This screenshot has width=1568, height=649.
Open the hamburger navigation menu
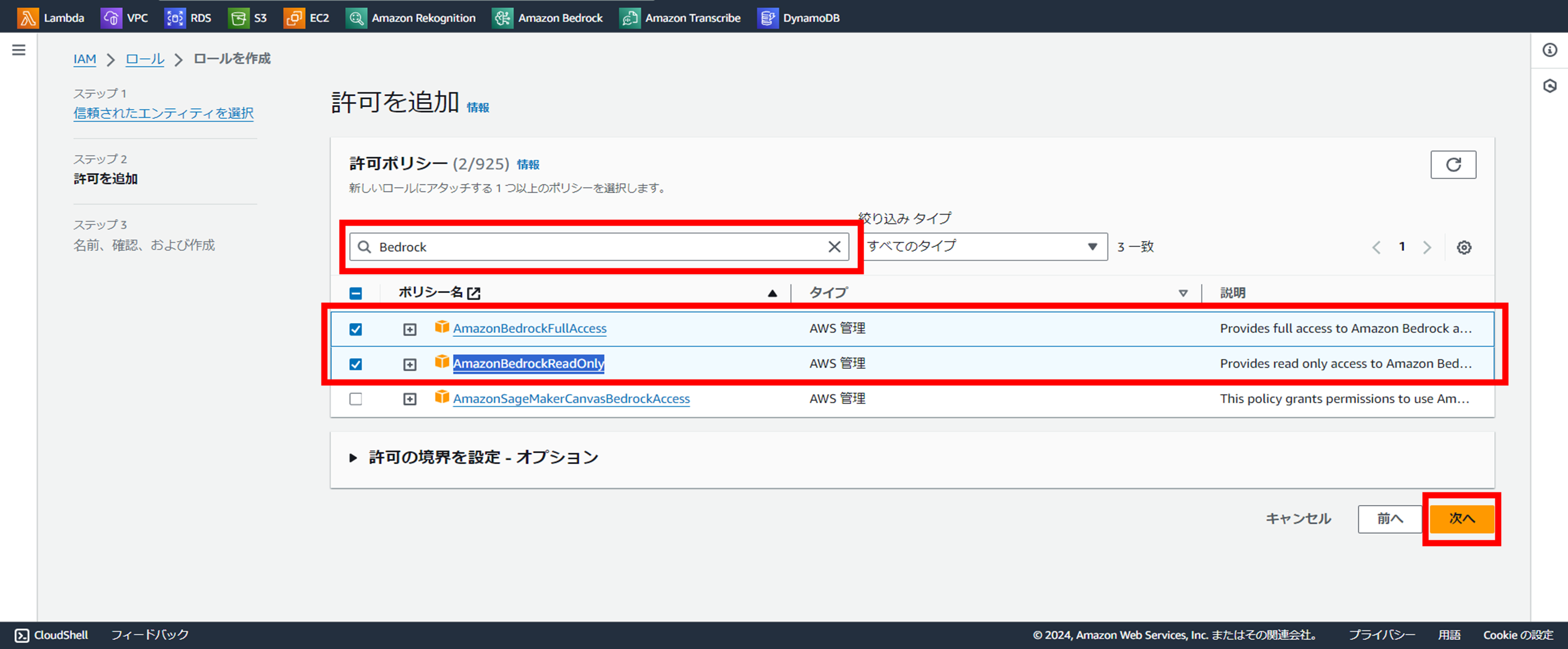coord(19,50)
